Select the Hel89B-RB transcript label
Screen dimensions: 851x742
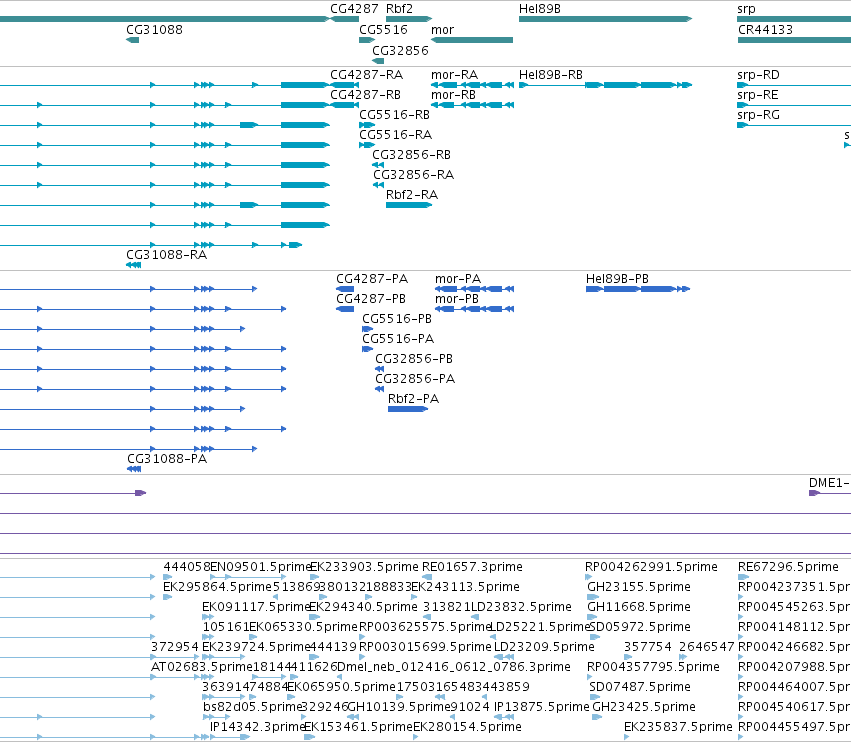point(551,75)
